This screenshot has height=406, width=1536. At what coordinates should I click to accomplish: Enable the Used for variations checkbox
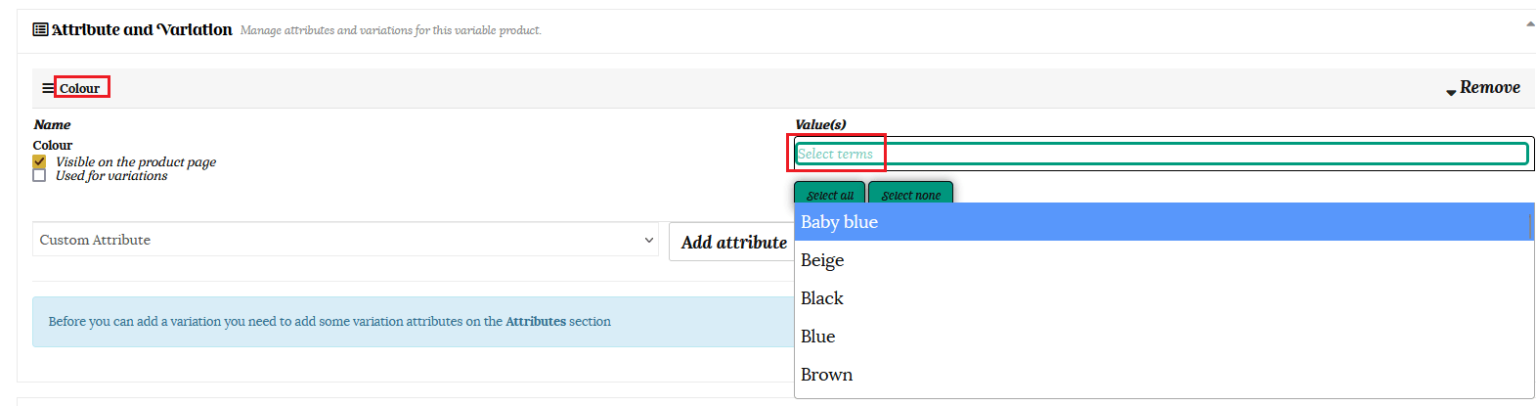click(x=39, y=176)
